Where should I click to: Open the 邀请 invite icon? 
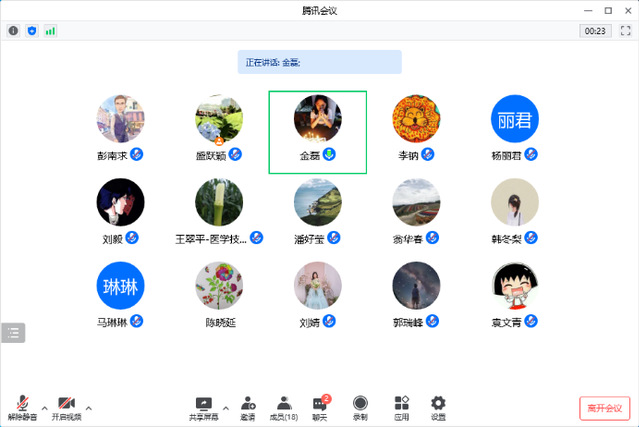pos(246,407)
